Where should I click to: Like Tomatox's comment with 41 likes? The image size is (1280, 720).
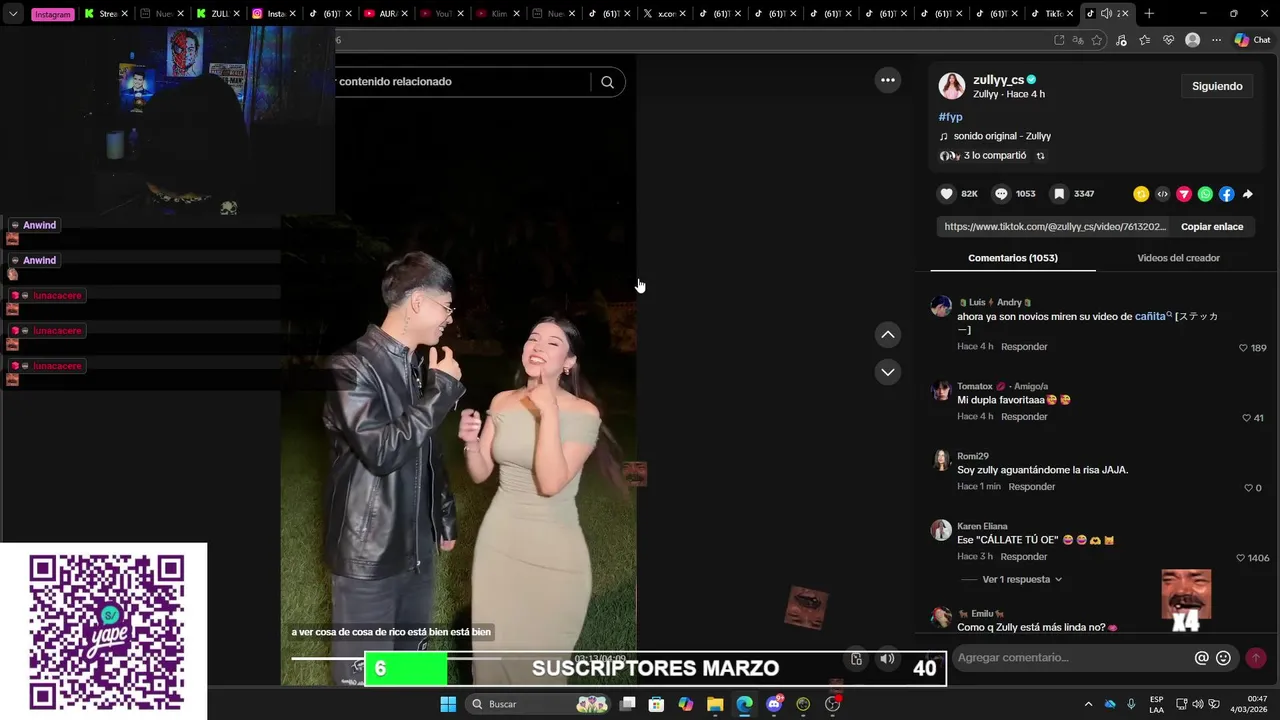pos(1247,418)
